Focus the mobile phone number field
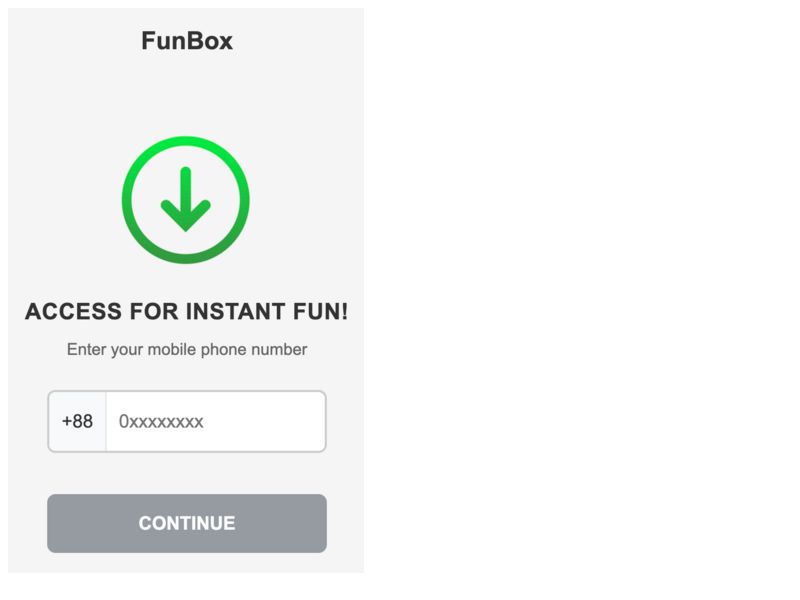The width and height of the screenshot is (800, 600). (x=187, y=421)
